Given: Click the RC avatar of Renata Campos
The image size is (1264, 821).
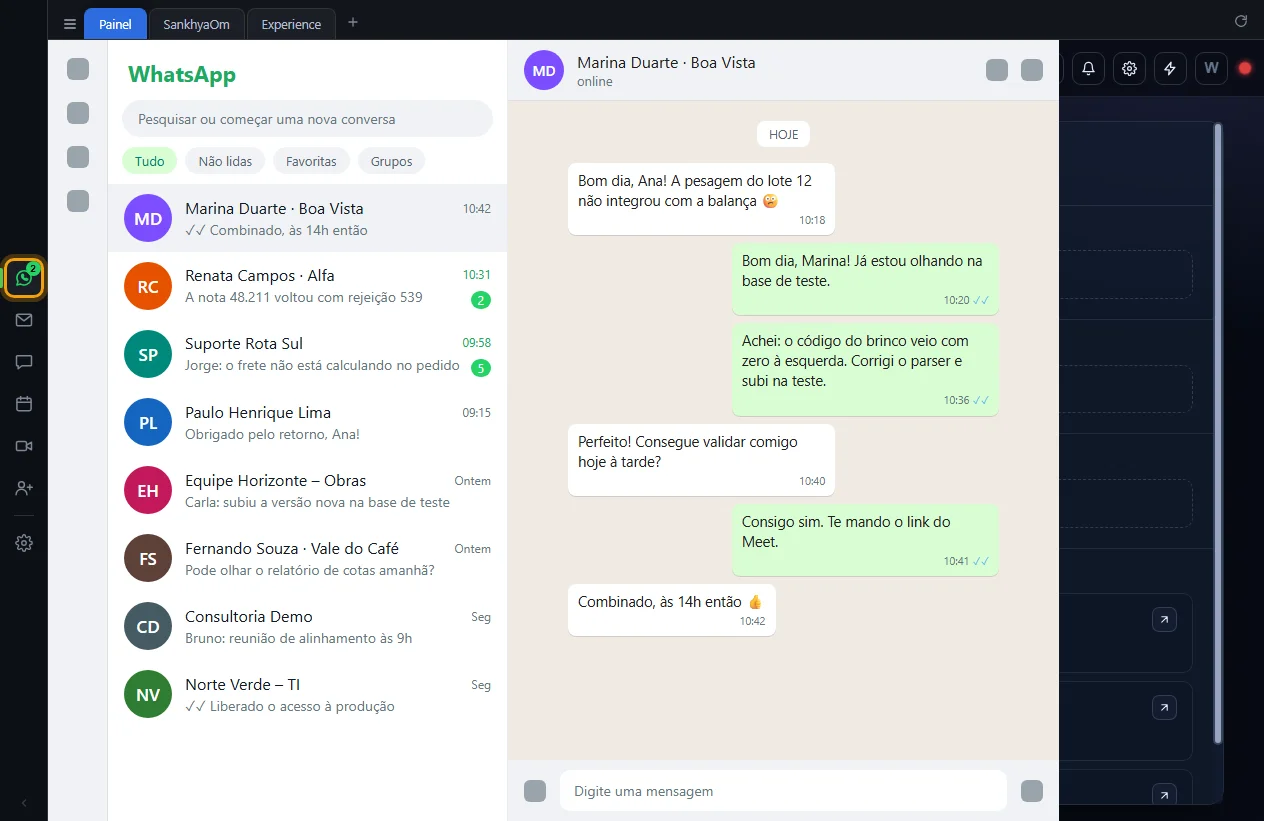Looking at the screenshot, I should point(148,286).
